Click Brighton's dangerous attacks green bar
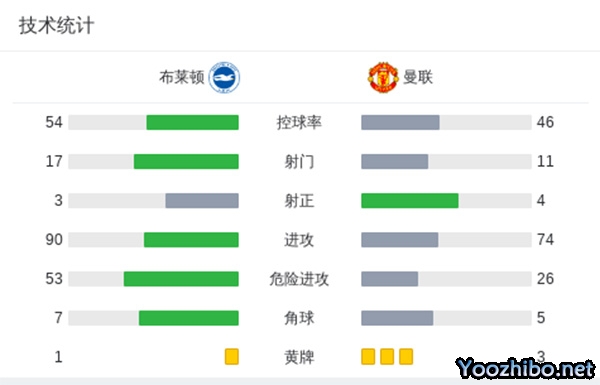Viewport: 600px width, 385px height. (181, 279)
